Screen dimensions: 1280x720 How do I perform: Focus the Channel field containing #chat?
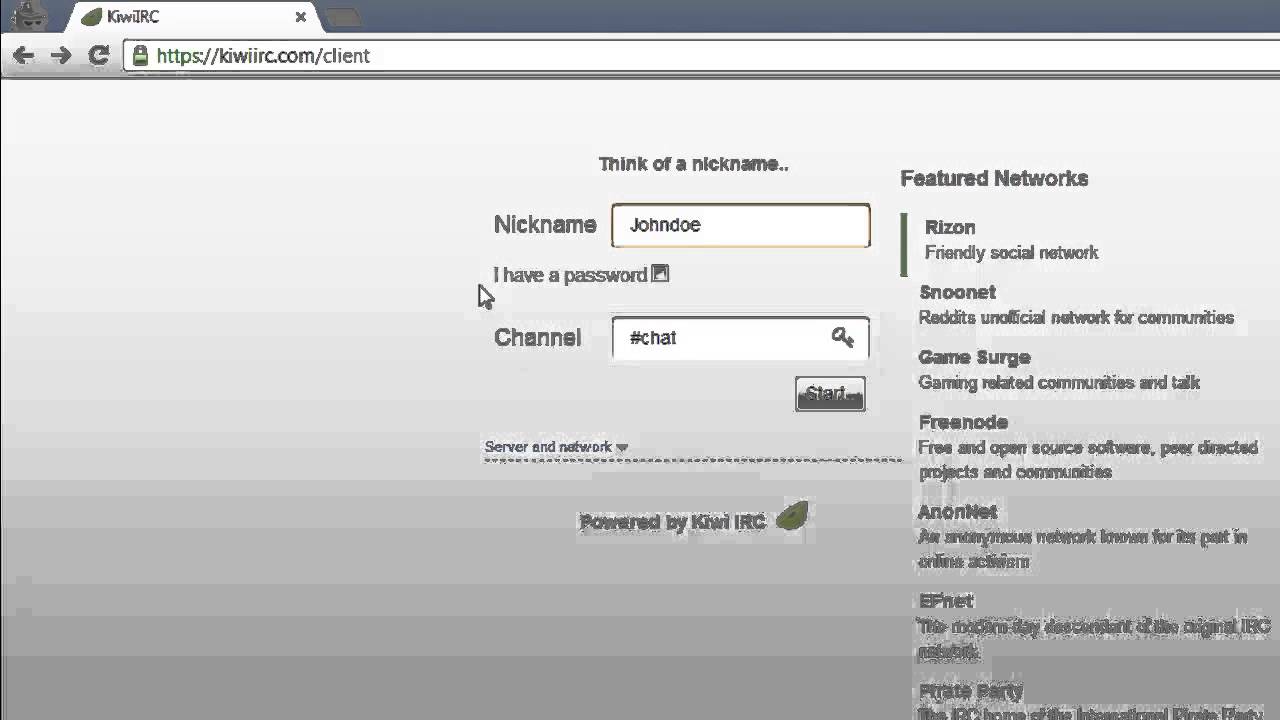(741, 338)
